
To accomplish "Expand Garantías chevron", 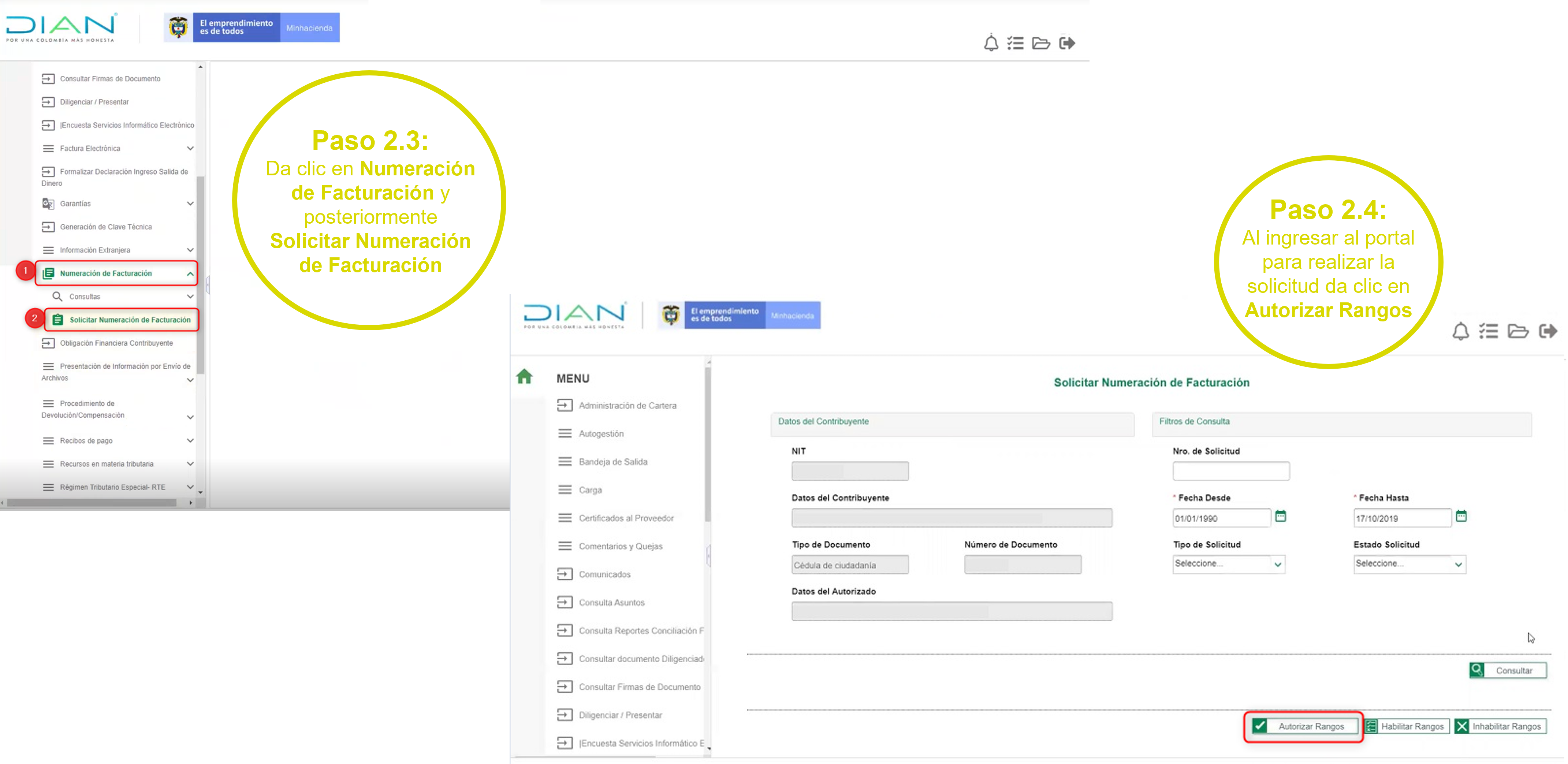I will 190,203.
